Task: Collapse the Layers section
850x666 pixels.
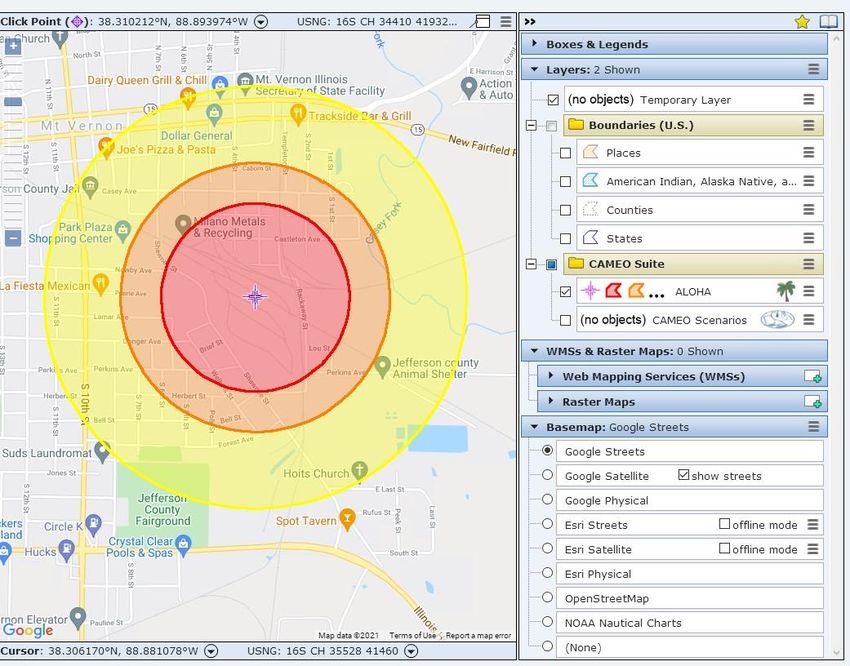Action: coord(535,69)
